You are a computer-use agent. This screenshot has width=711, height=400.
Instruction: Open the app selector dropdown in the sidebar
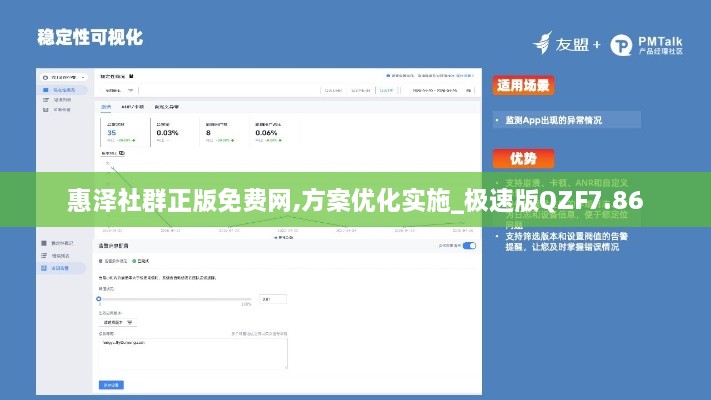[63, 78]
